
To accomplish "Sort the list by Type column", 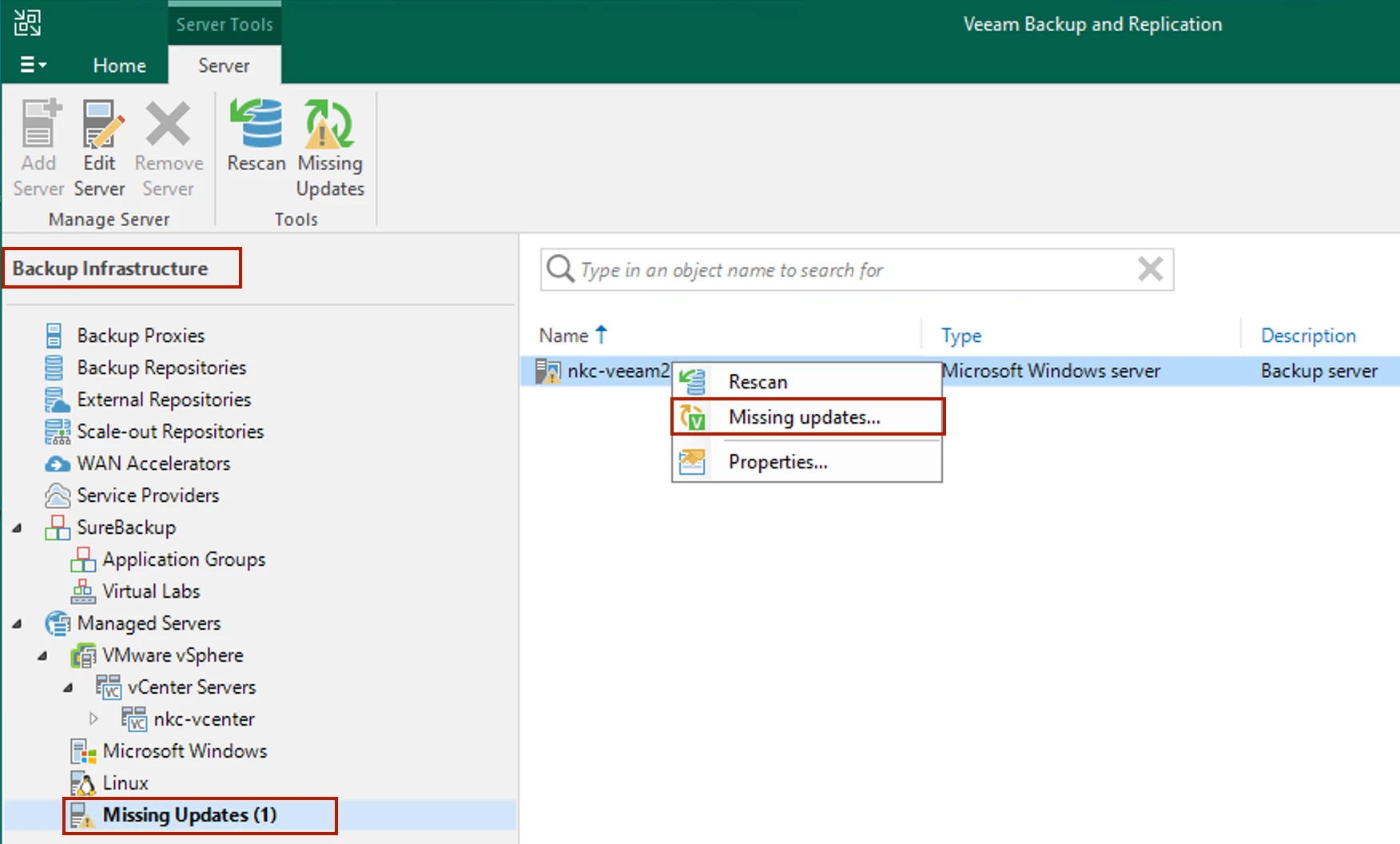I will [961, 336].
